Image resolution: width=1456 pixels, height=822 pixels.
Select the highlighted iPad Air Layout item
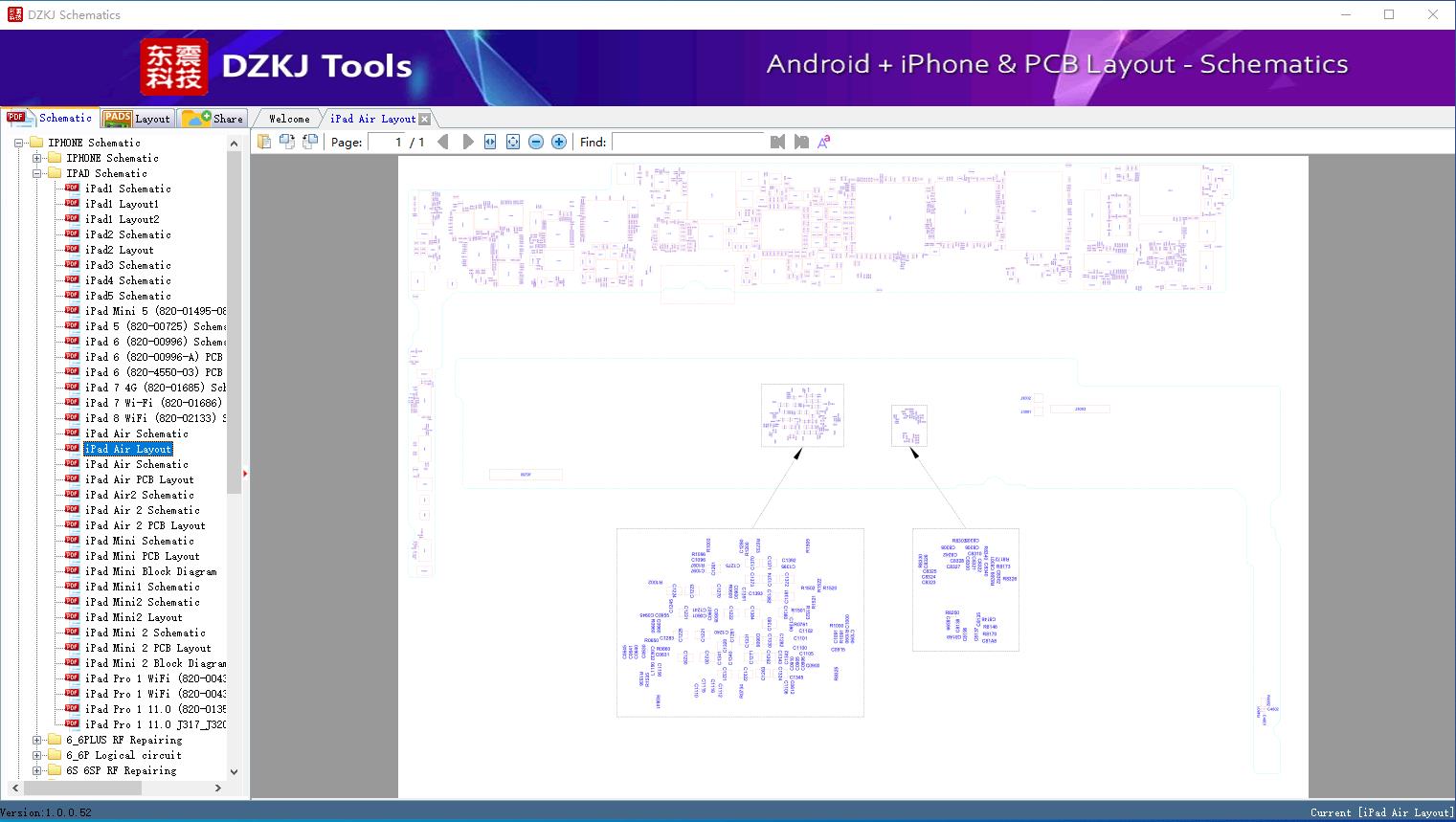pyautogui.click(x=128, y=450)
